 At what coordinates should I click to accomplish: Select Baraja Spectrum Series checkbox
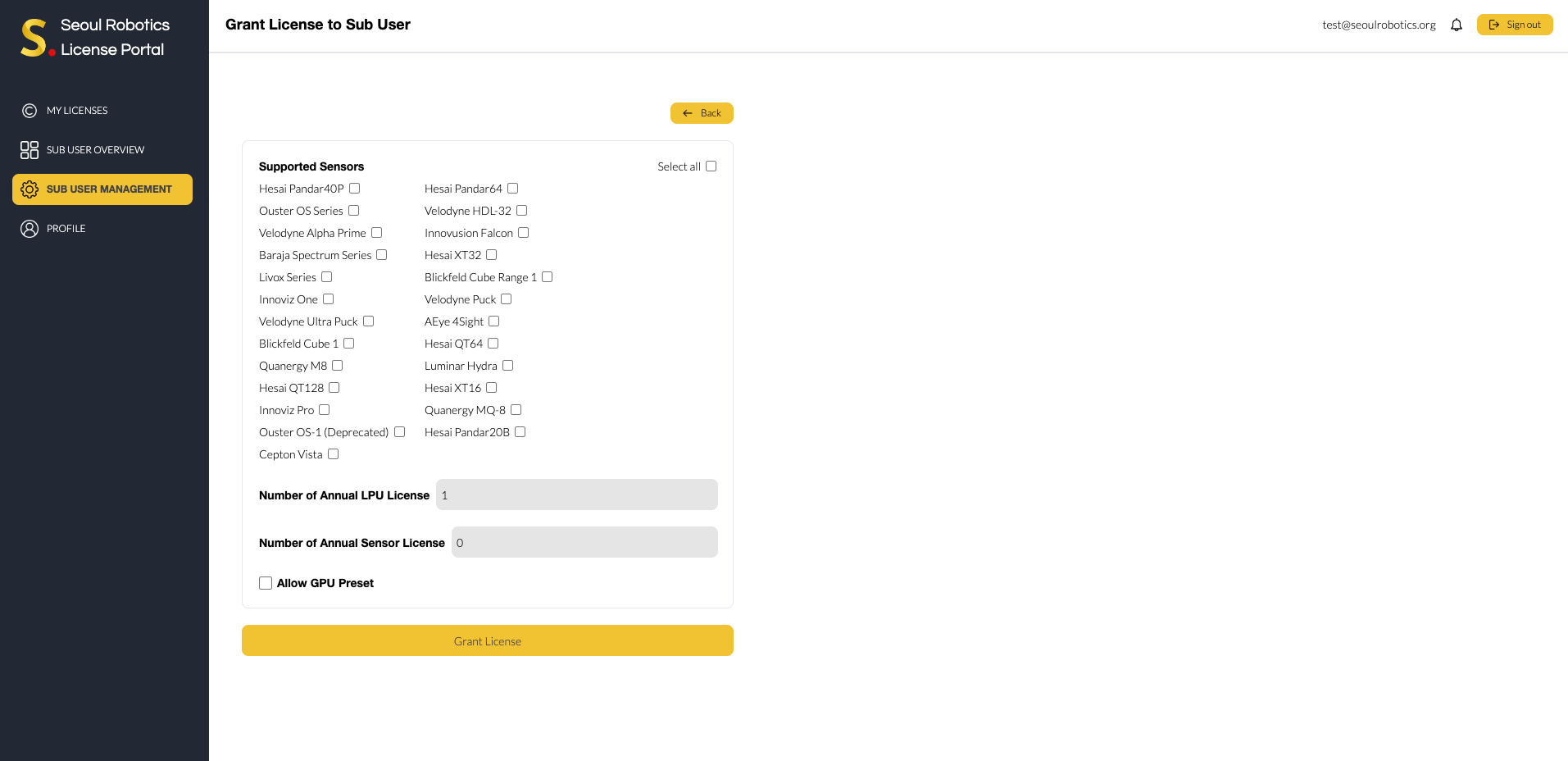point(382,255)
